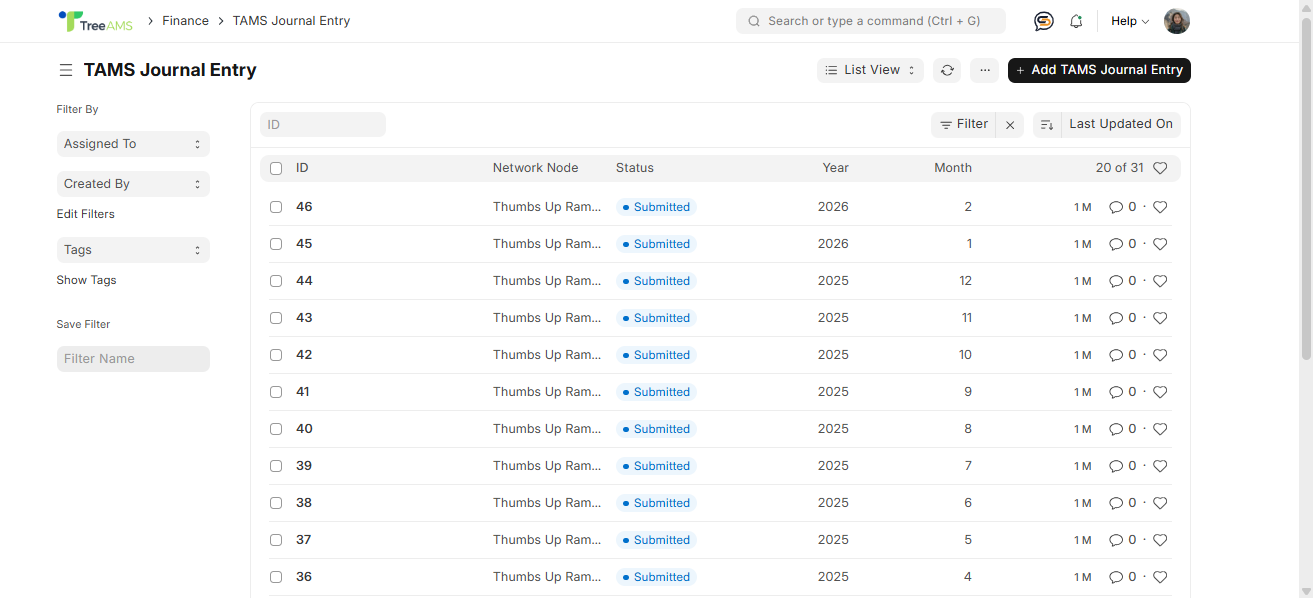This screenshot has height=598, width=1313.
Task: Click the Edit Filters link
Action: click(x=85, y=214)
